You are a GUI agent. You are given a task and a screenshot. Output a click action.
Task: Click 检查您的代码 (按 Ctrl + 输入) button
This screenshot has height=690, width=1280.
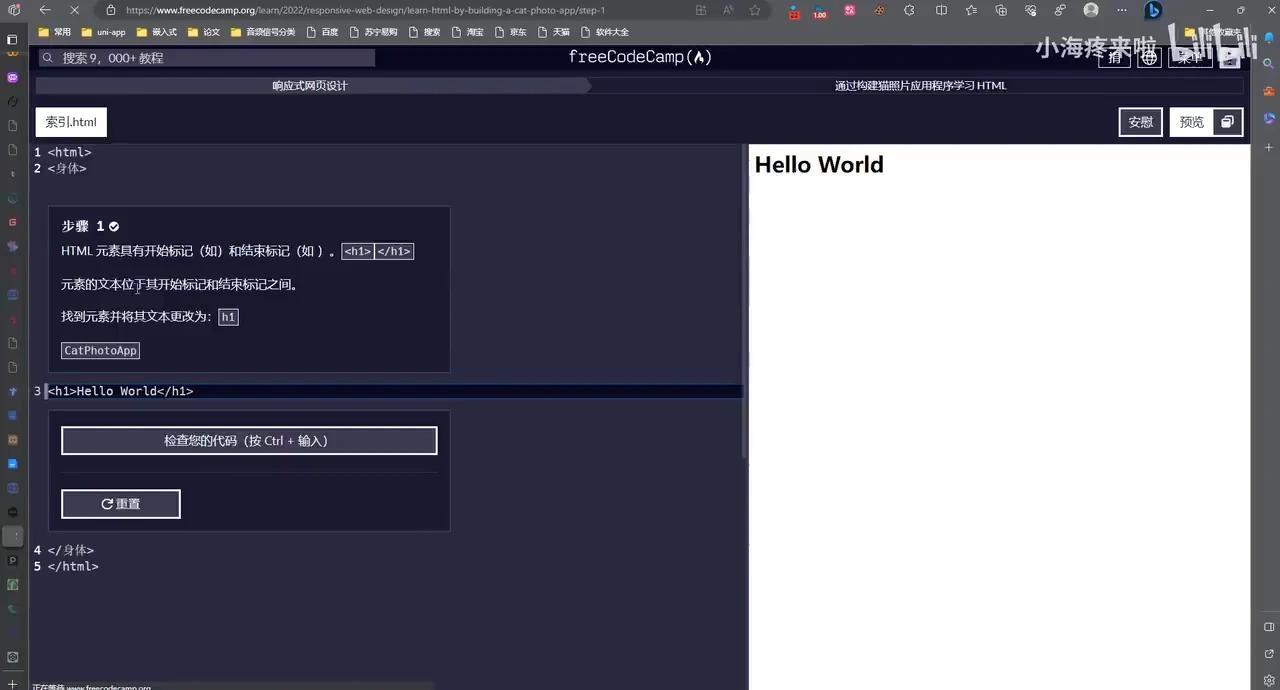[249, 441]
